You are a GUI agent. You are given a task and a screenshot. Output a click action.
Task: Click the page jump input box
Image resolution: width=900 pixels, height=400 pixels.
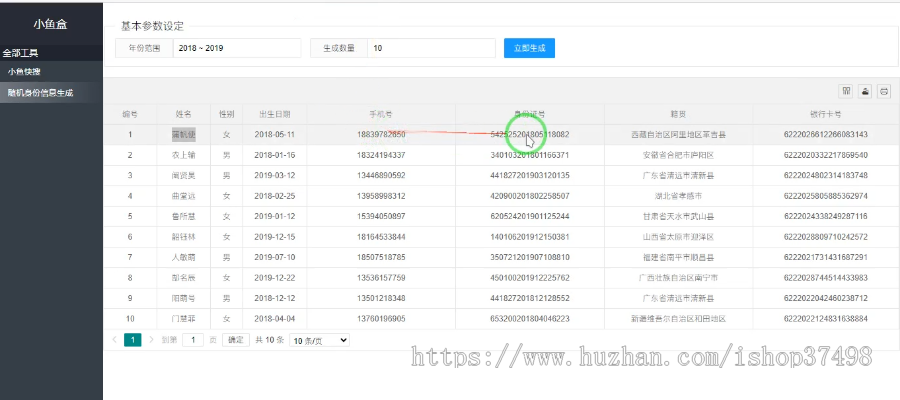[x=193, y=340]
